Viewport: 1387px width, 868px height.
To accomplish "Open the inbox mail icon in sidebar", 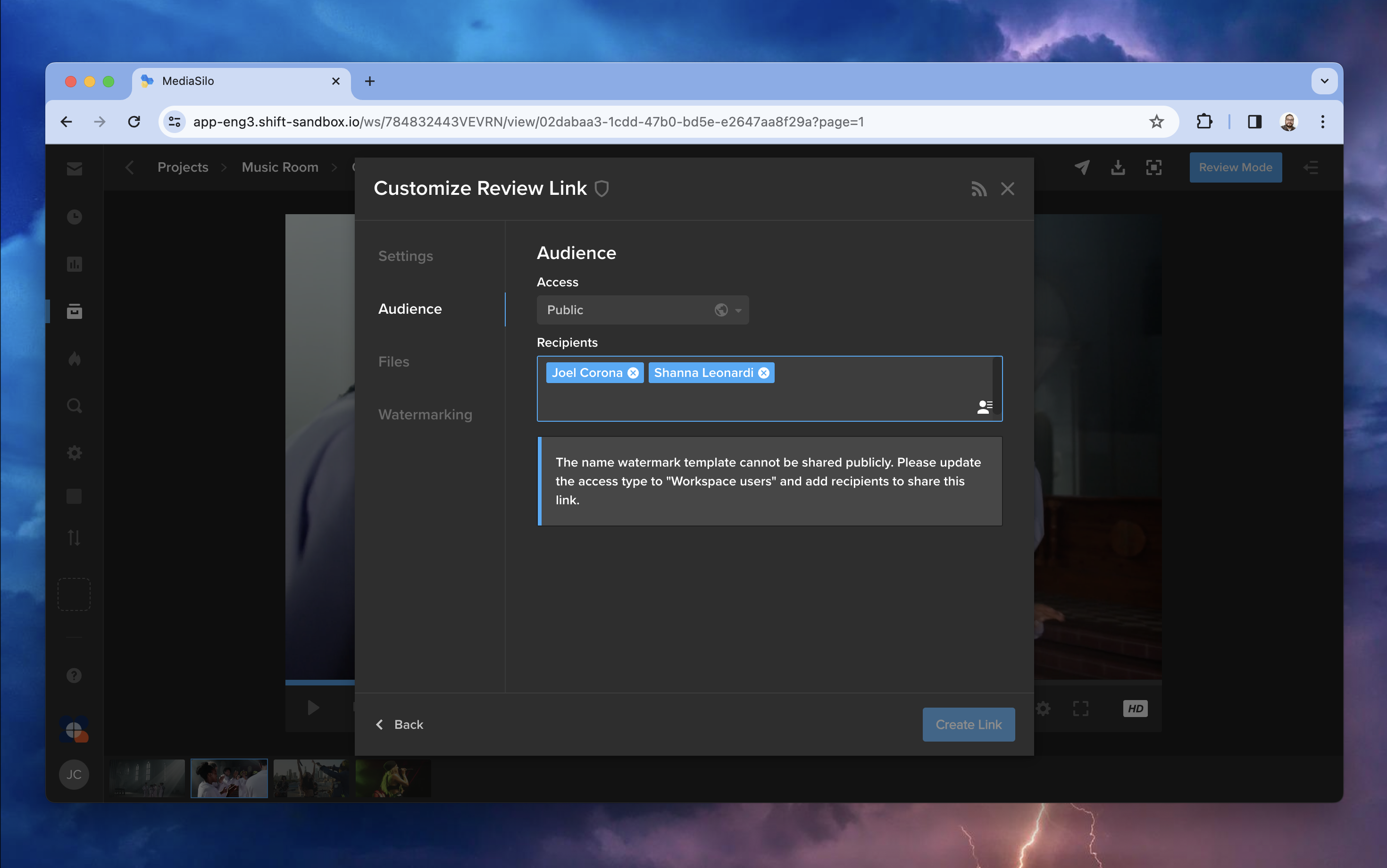I will [74, 168].
